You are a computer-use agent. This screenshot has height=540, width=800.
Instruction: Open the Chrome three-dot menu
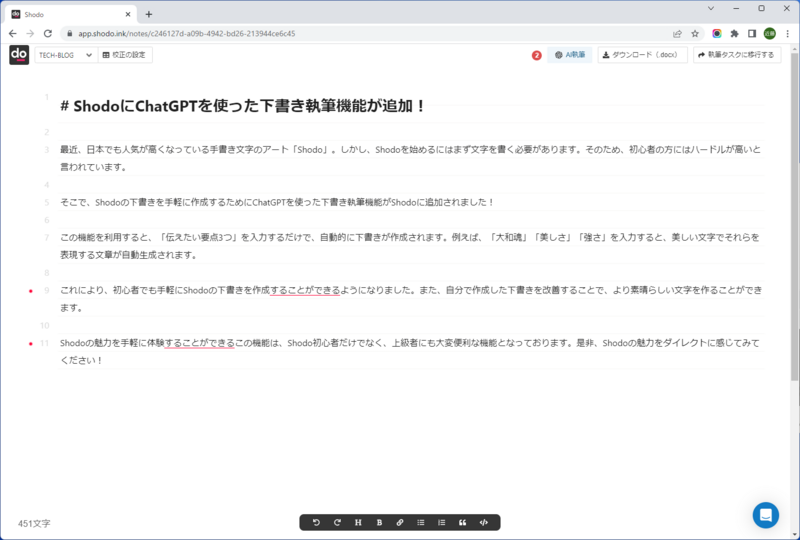click(788, 34)
